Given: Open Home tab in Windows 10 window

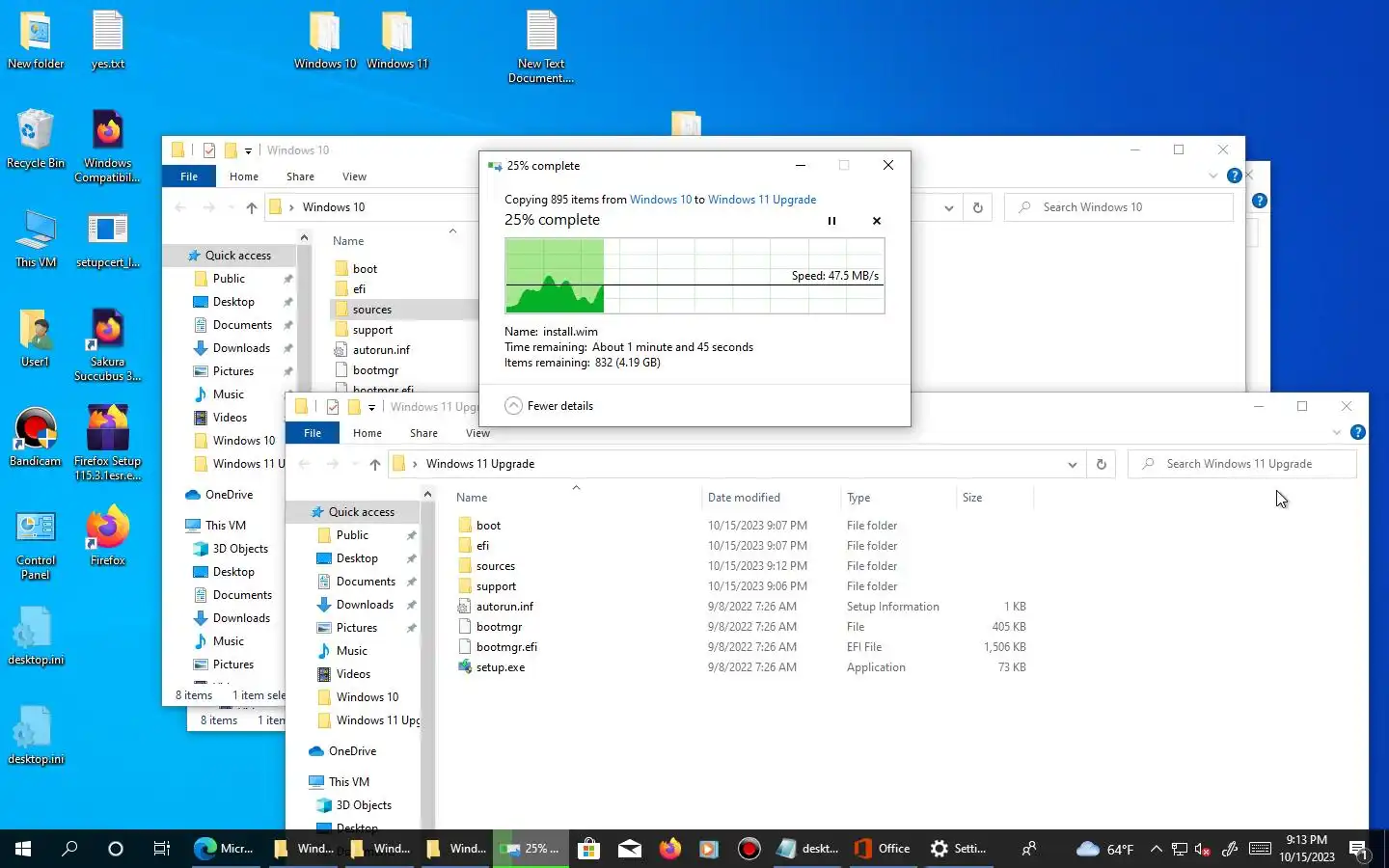Looking at the screenshot, I should pyautogui.click(x=244, y=176).
